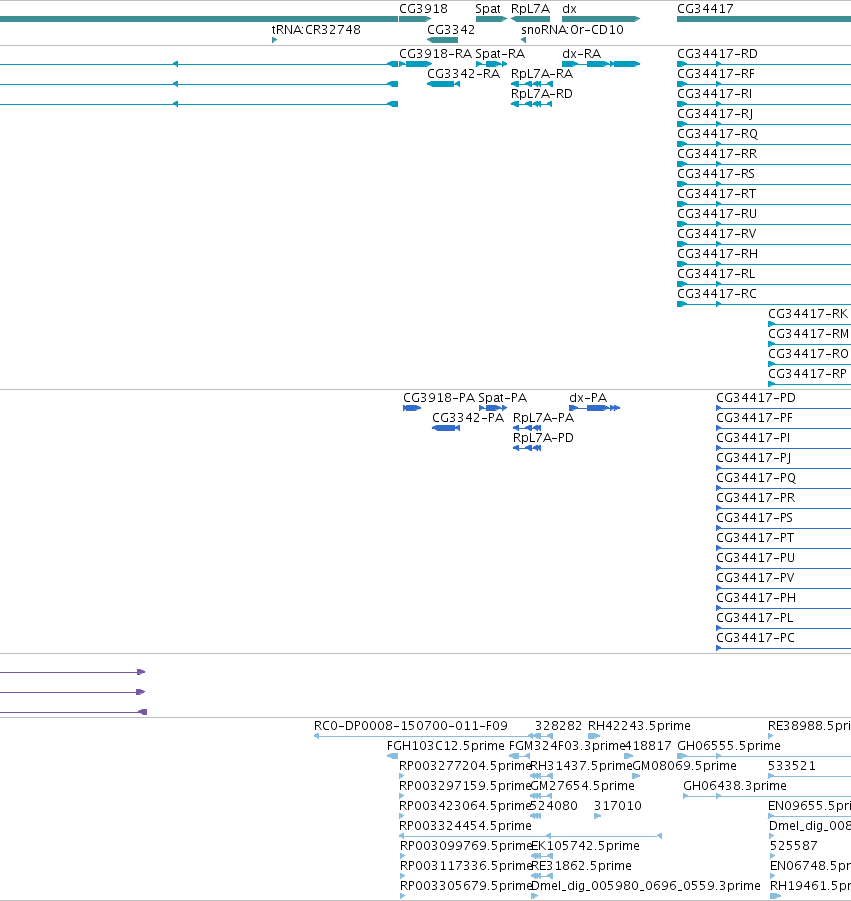
Task: Select EST GH06555.5prime
Action: [729, 746]
